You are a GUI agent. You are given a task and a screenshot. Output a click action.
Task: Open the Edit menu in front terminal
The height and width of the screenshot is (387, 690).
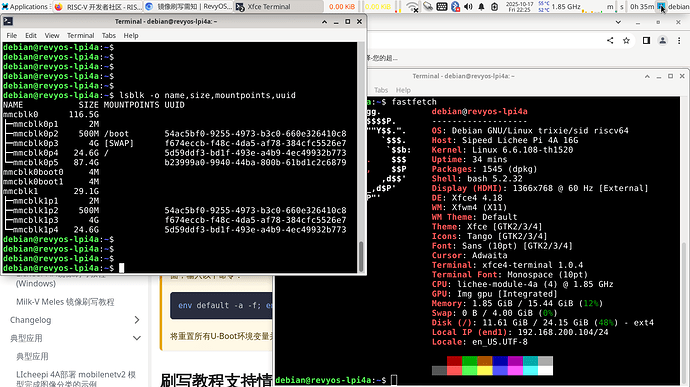pos(31,35)
